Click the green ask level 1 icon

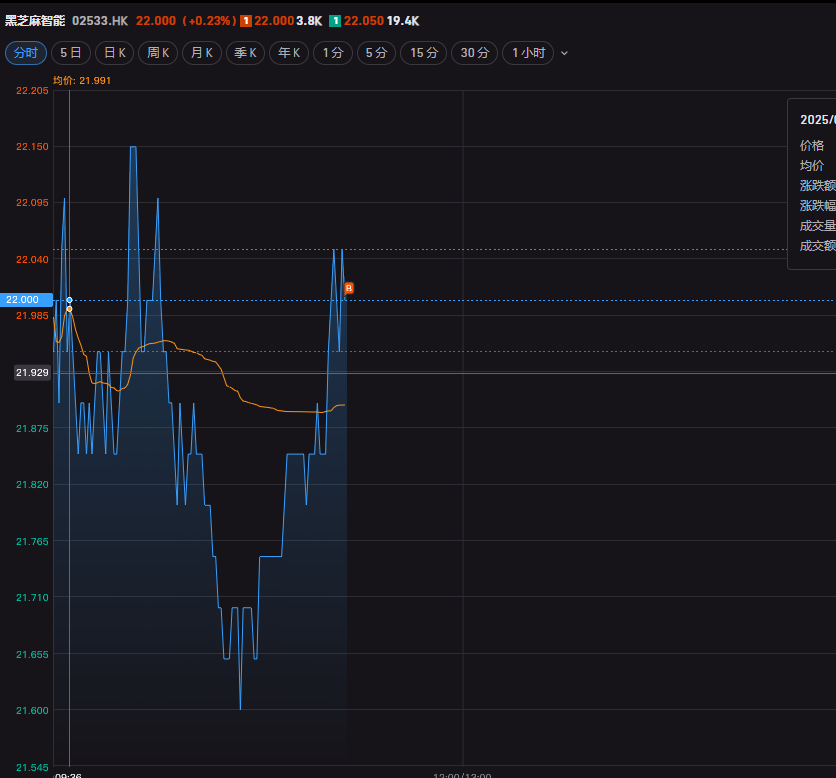point(335,20)
